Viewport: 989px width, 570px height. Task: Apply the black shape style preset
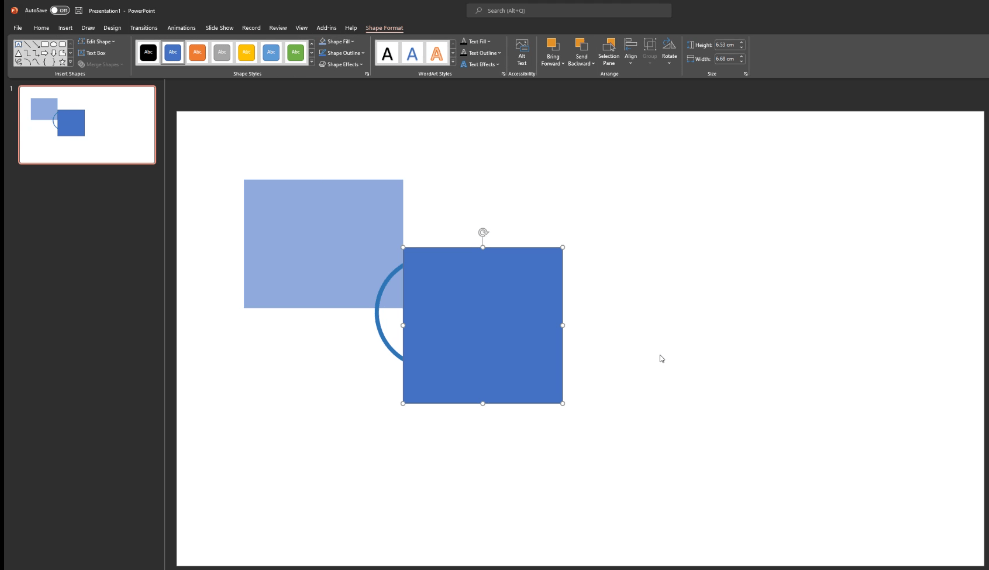tap(148, 53)
